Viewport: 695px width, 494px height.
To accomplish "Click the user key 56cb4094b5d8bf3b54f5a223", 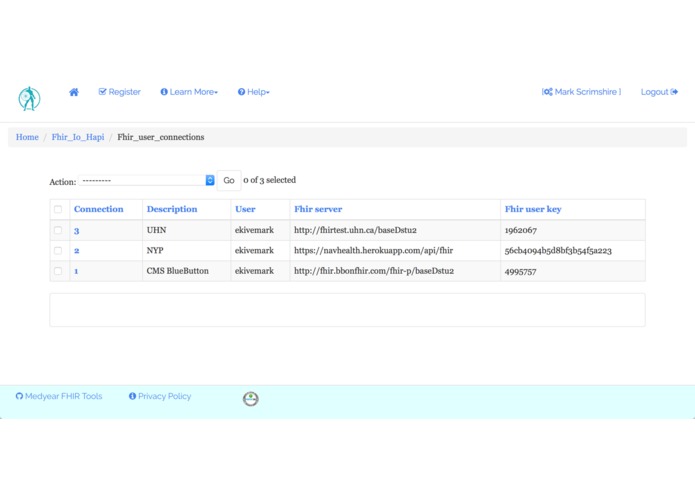I will [x=558, y=251].
